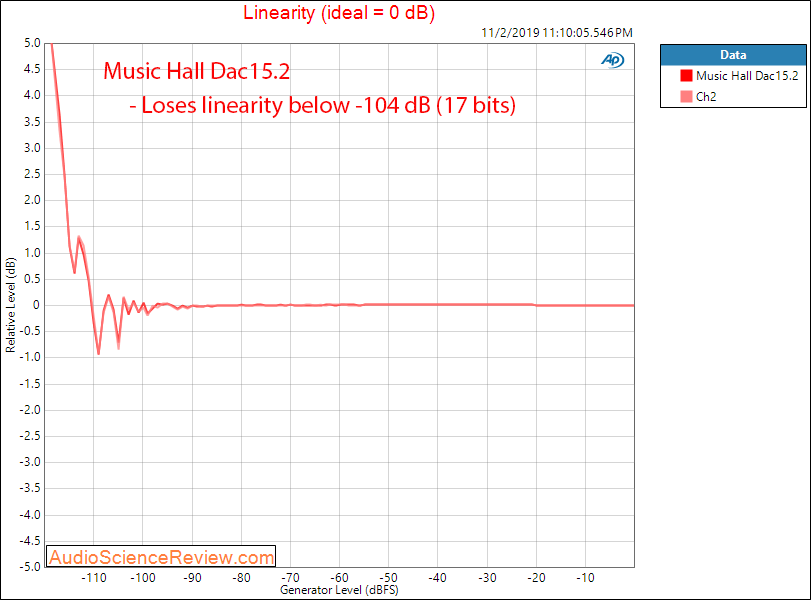Click the -3.0 y-axis tick label
The width and height of the screenshot is (811, 600).
point(30,462)
